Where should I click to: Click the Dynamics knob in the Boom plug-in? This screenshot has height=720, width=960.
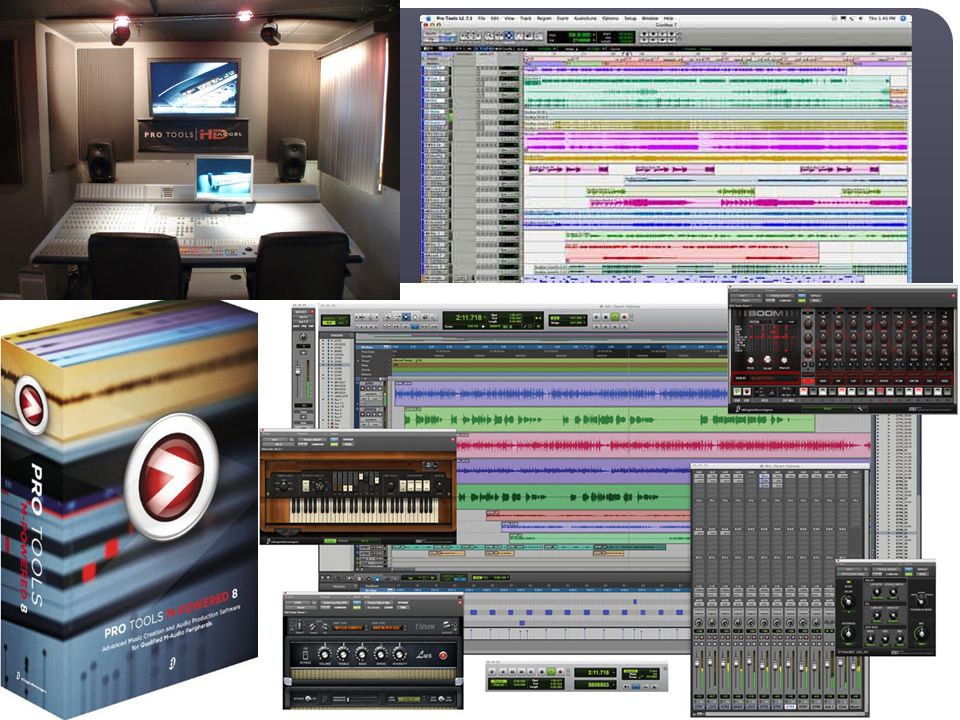[784, 361]
